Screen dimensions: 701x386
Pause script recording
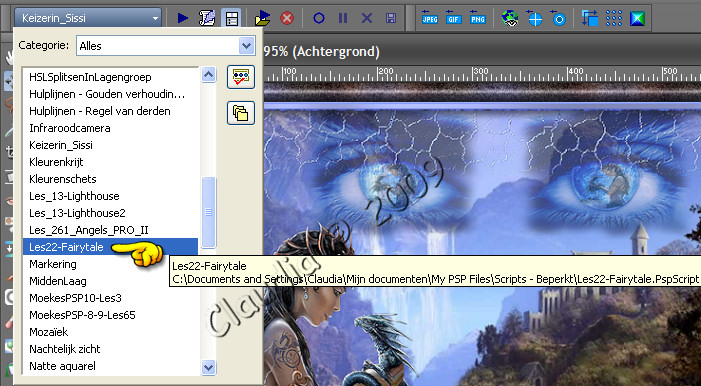pos(343,18)
